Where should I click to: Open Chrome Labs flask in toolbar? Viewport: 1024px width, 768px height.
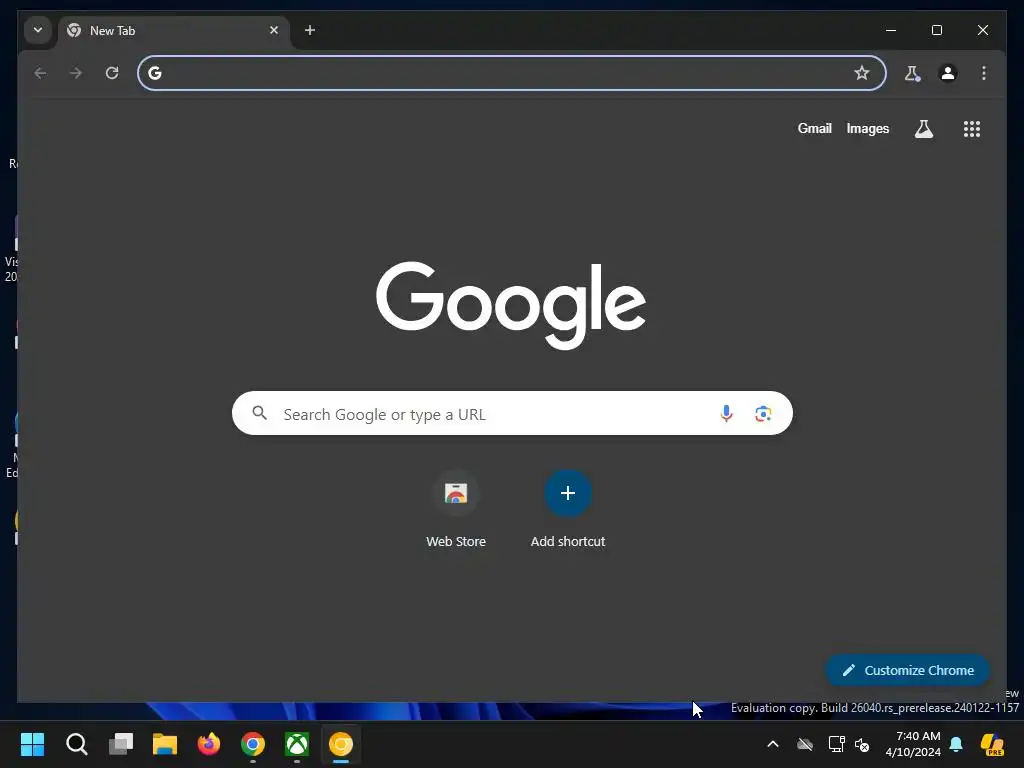click(912, 73)
